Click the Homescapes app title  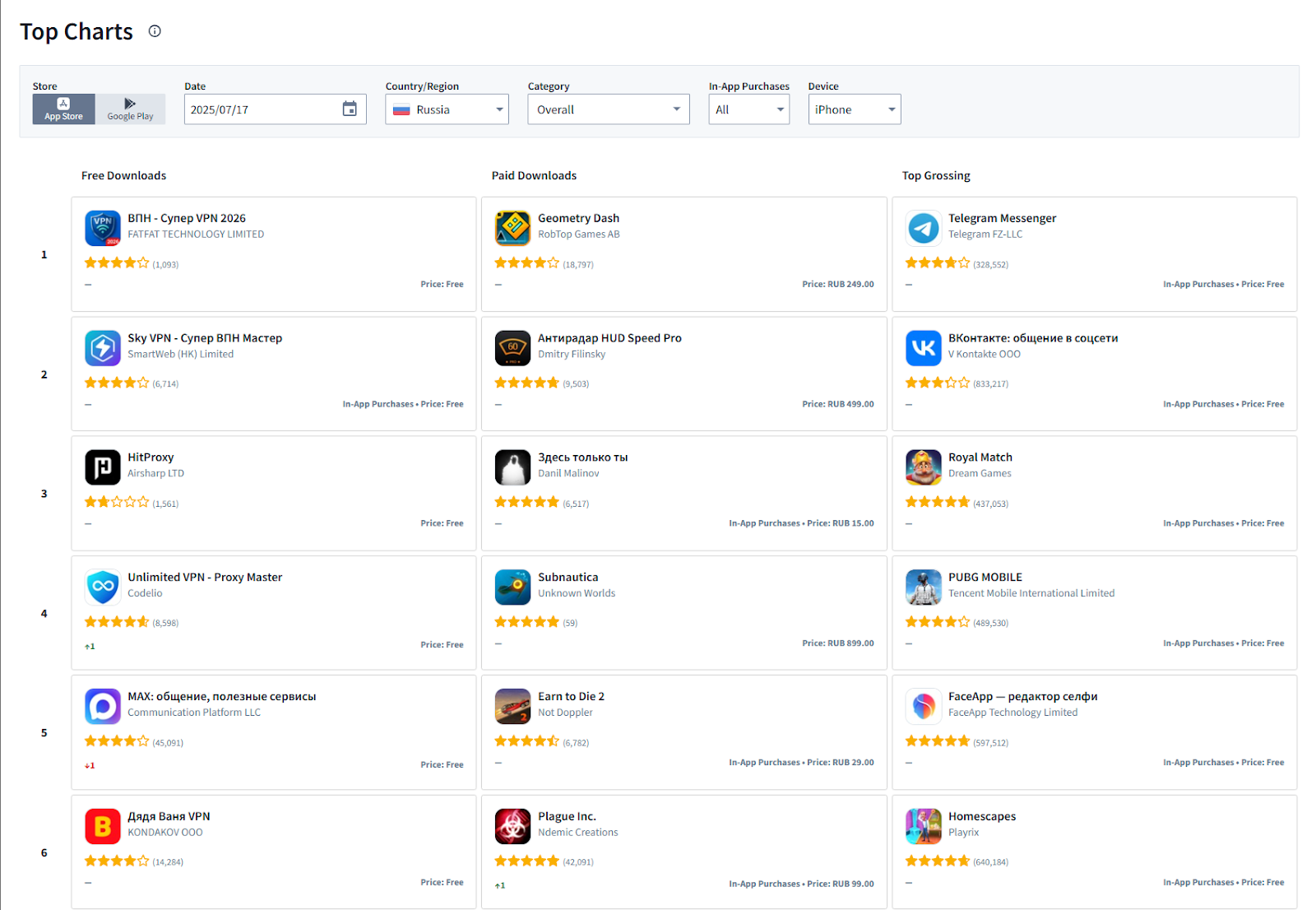pyautogui.click(x=981, y=816)
